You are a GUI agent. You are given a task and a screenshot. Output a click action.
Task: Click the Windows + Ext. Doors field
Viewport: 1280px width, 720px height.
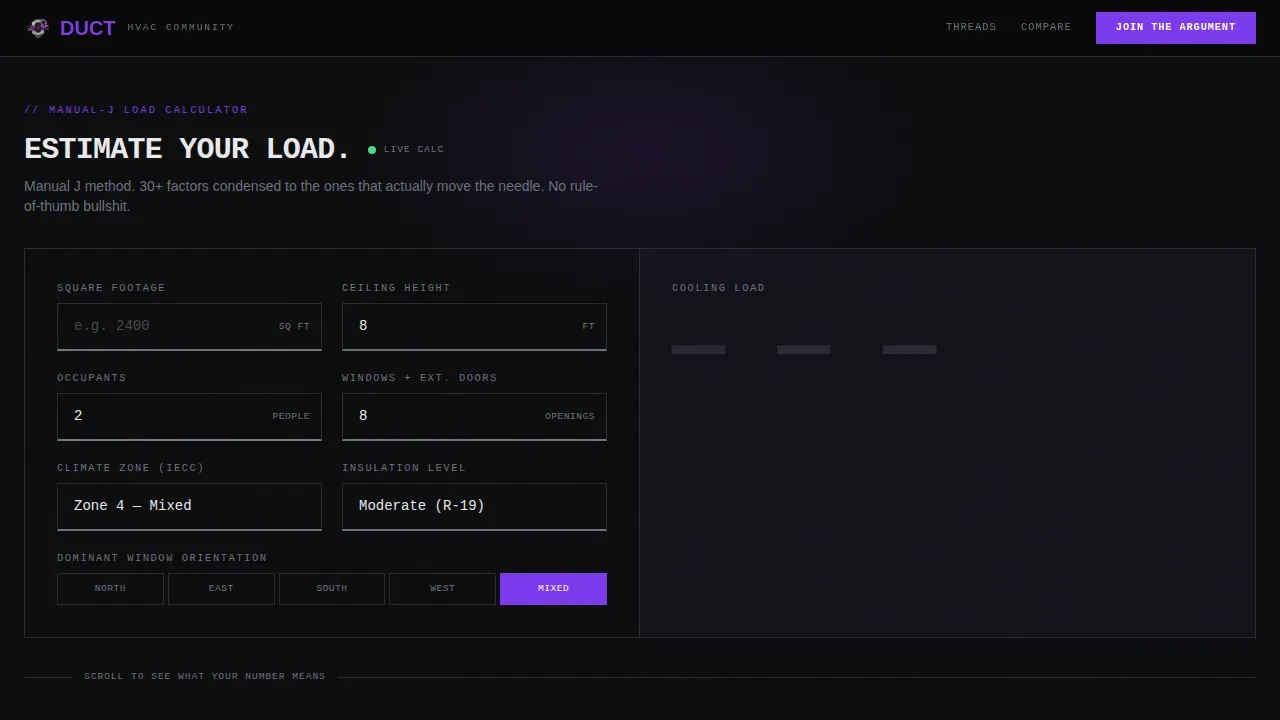474,417
